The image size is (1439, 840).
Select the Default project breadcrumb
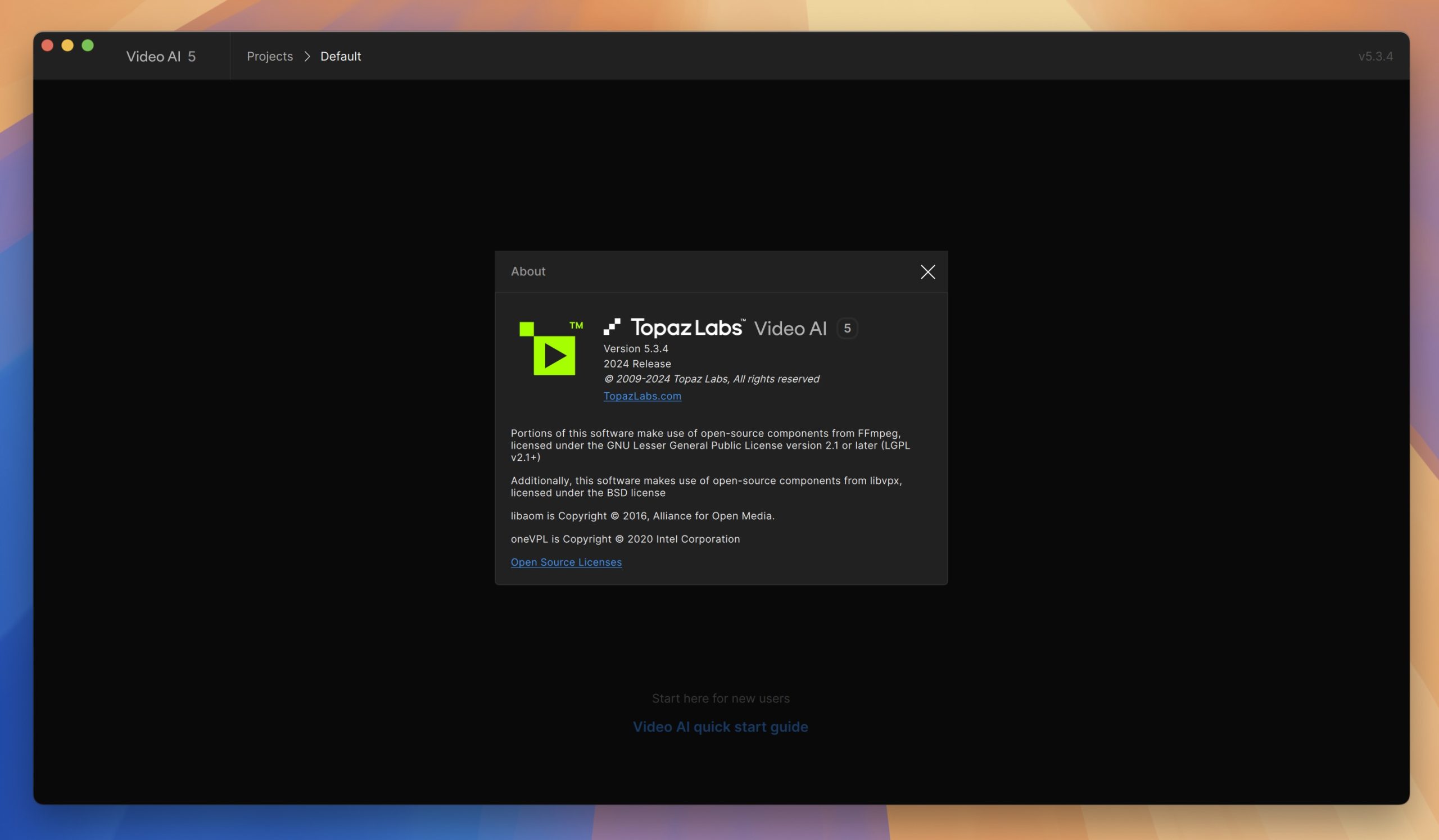click(340, 56)
